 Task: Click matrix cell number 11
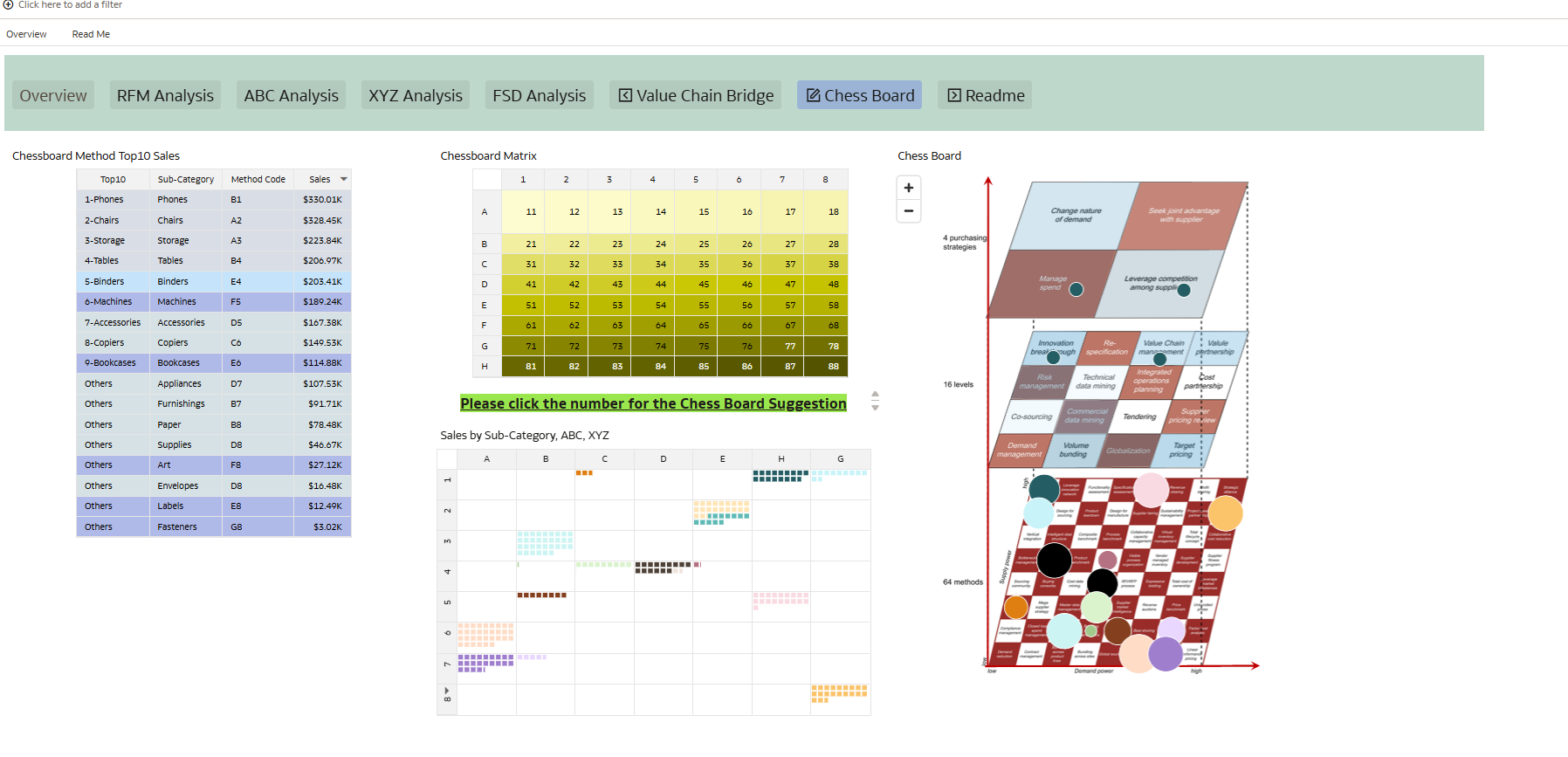pos(523,211)
